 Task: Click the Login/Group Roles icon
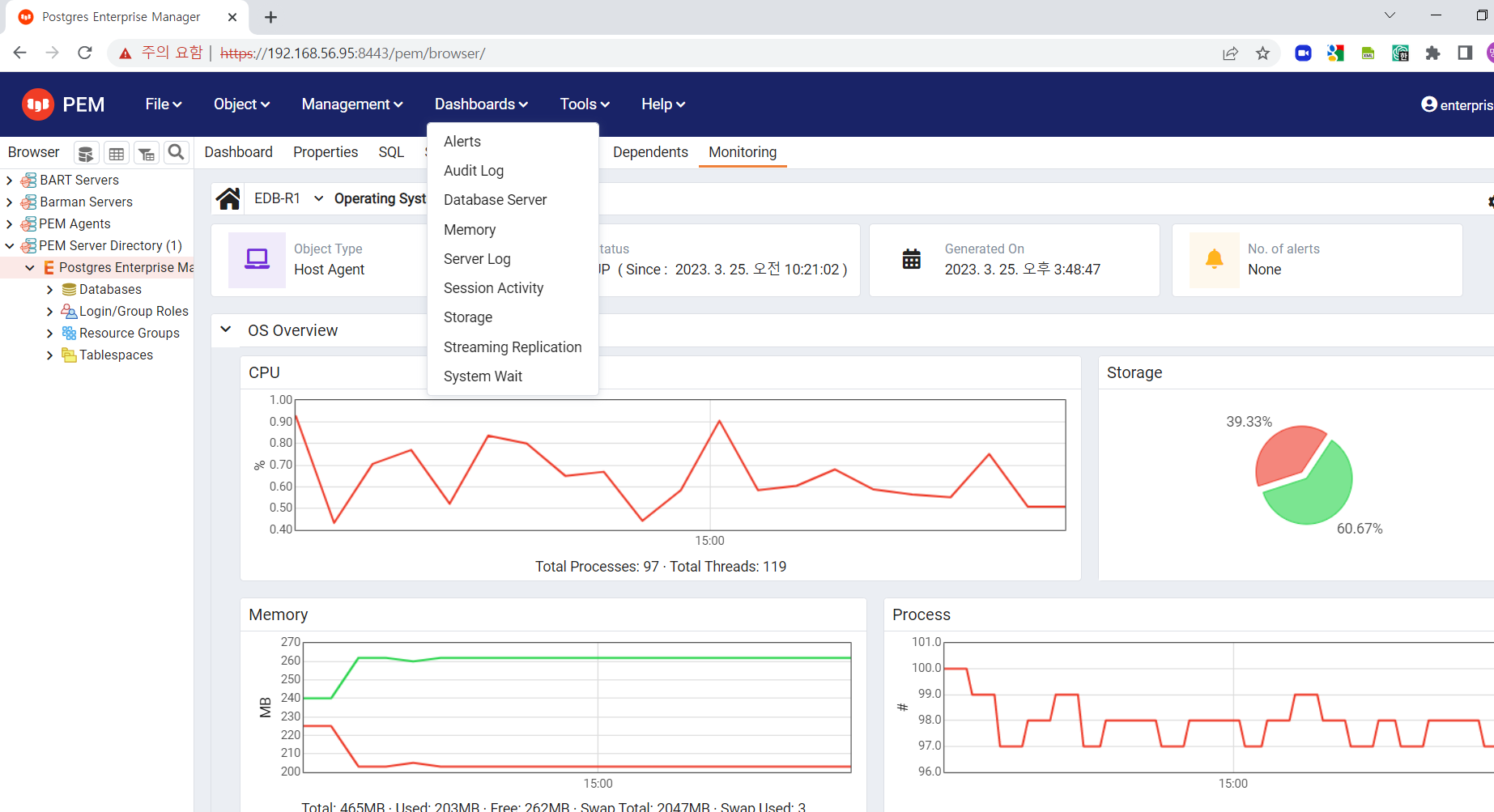pyautogui.click(x=70, y=311)
